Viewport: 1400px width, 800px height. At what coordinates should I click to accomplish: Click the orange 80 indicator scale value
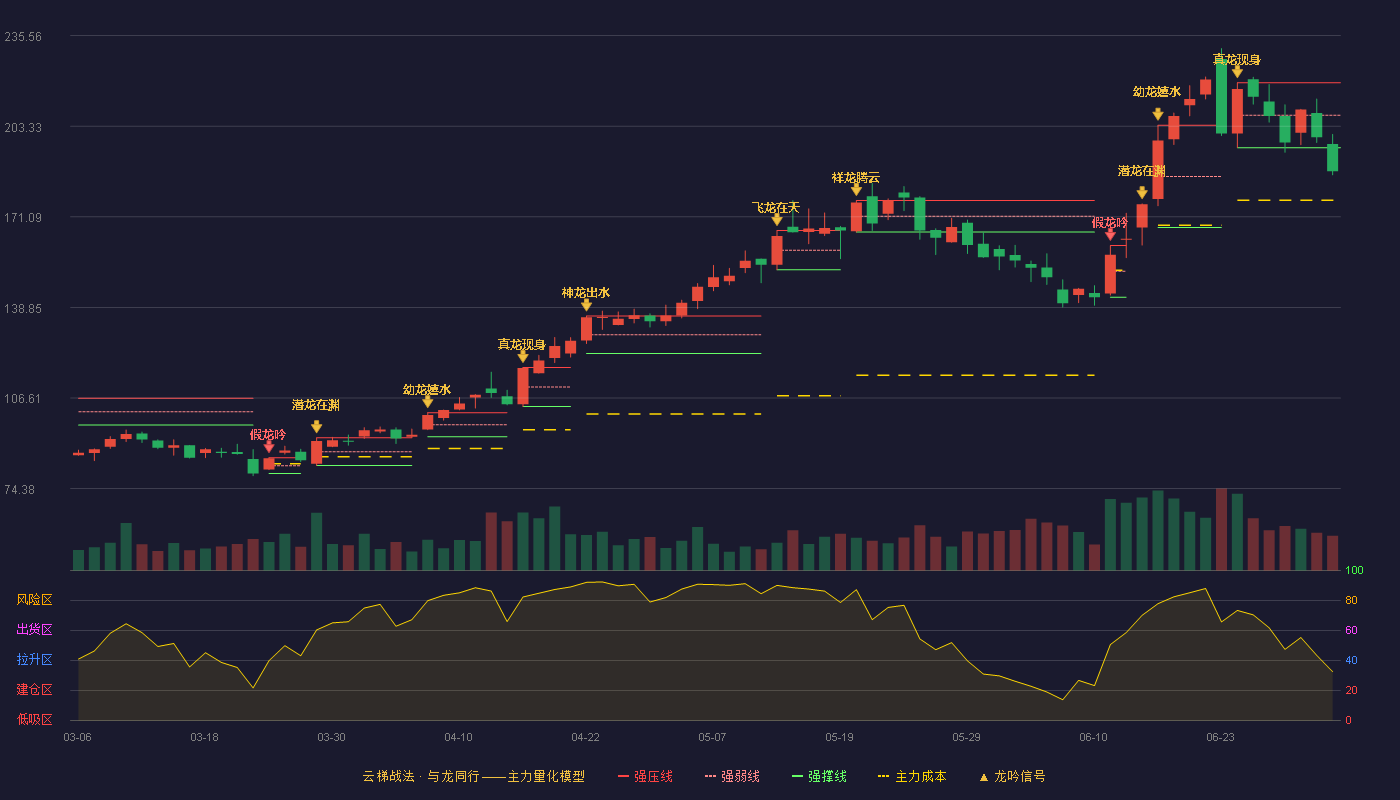(x=1351, y=601)
